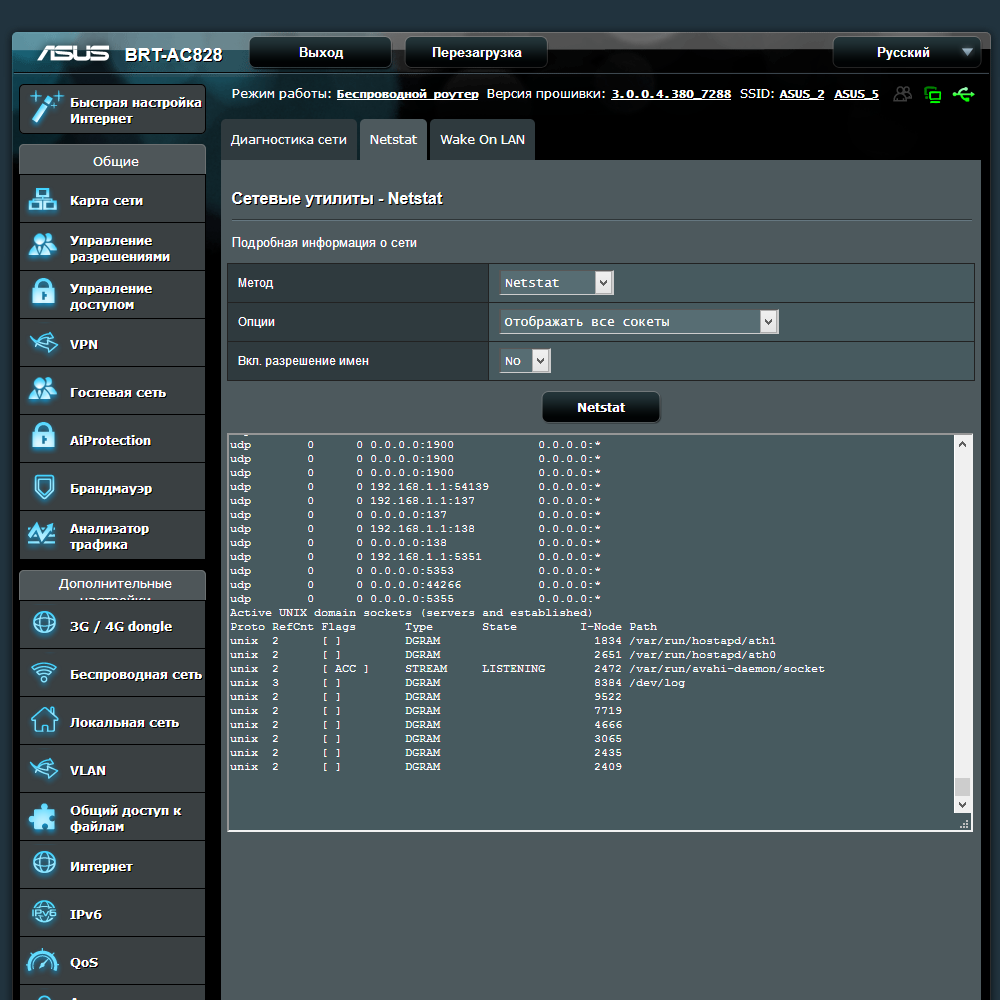Open the Анализатор трафика icon
The width and height of the screenshot is (1000, 1000).
point(42,534)
